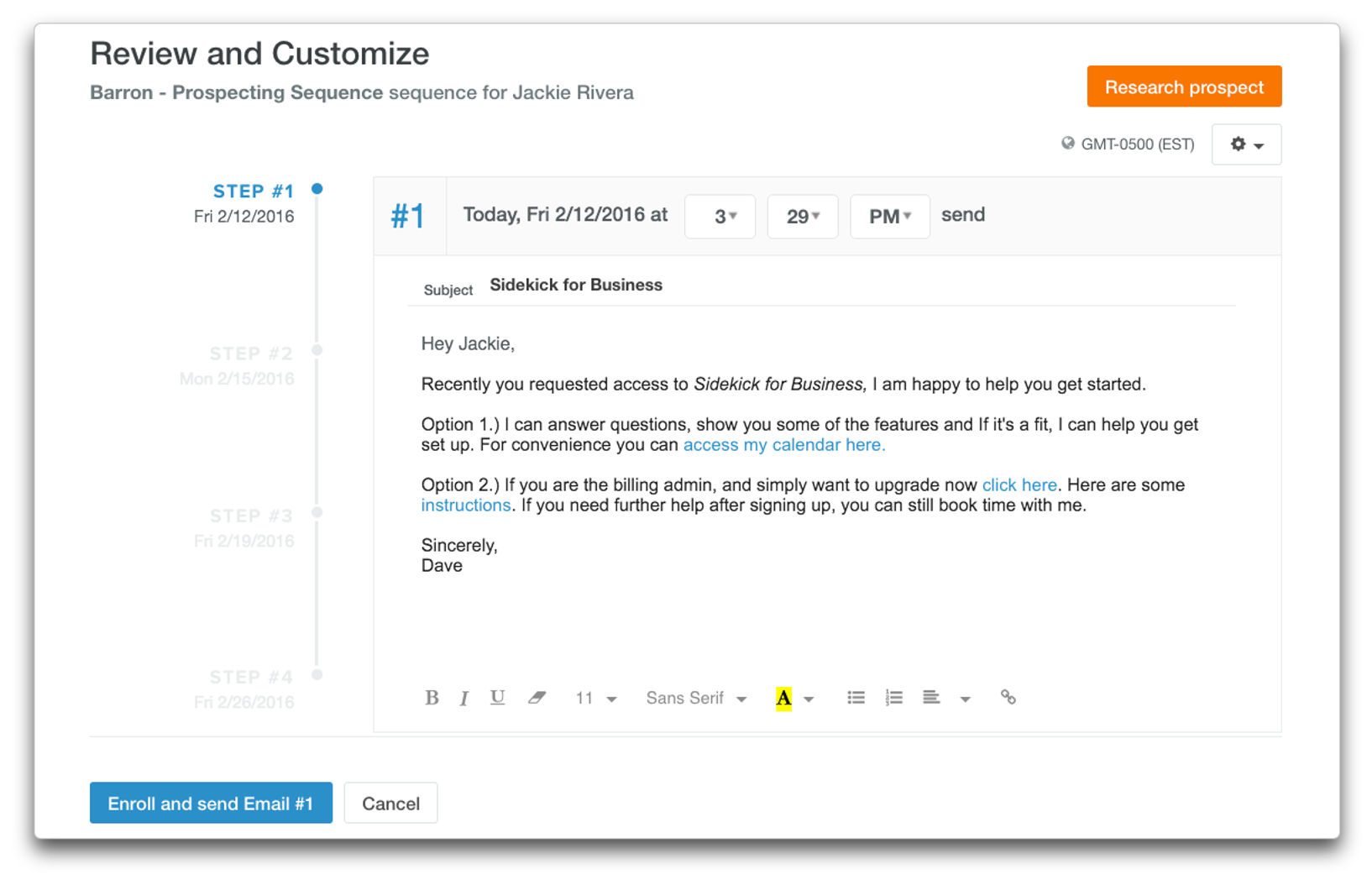This screenshot has height=885, width=1372.
Task: Click the GMT-0500 (EST) timezone label
Action: [x=1137, y=144]
